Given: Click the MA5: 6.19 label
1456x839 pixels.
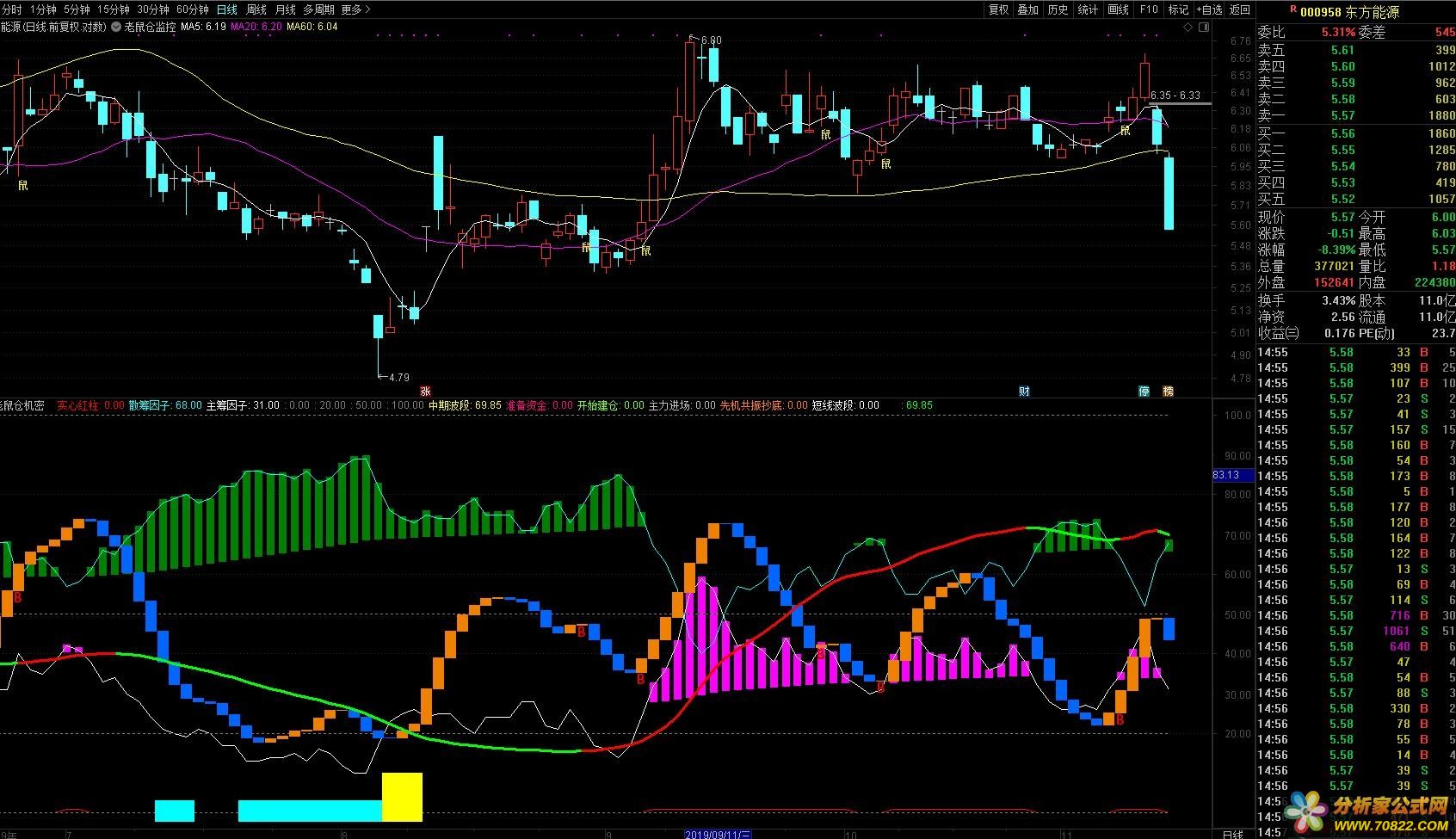Looking at the screenshot, I should [203, 27].
